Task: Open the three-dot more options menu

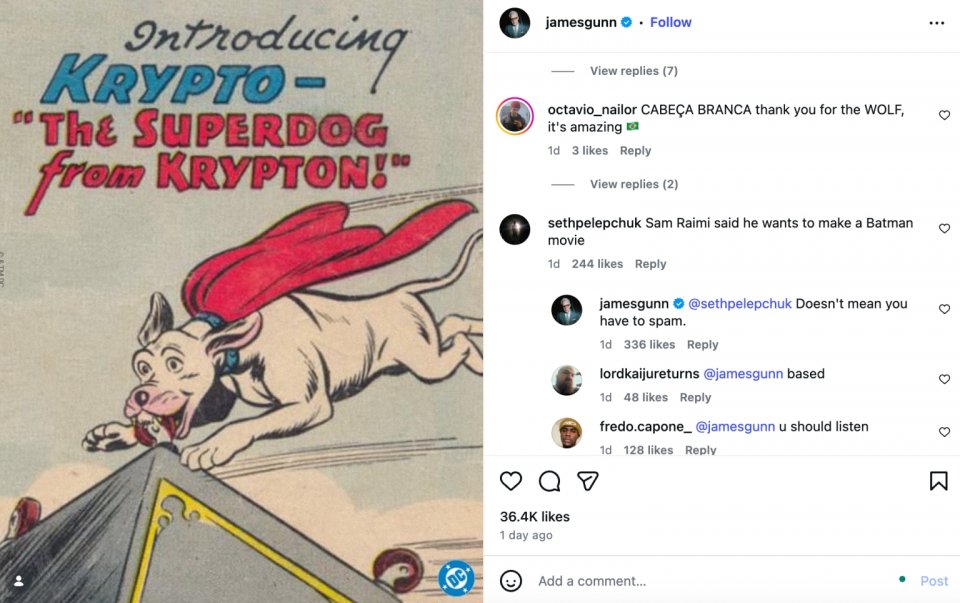Action: click(936, 23)
